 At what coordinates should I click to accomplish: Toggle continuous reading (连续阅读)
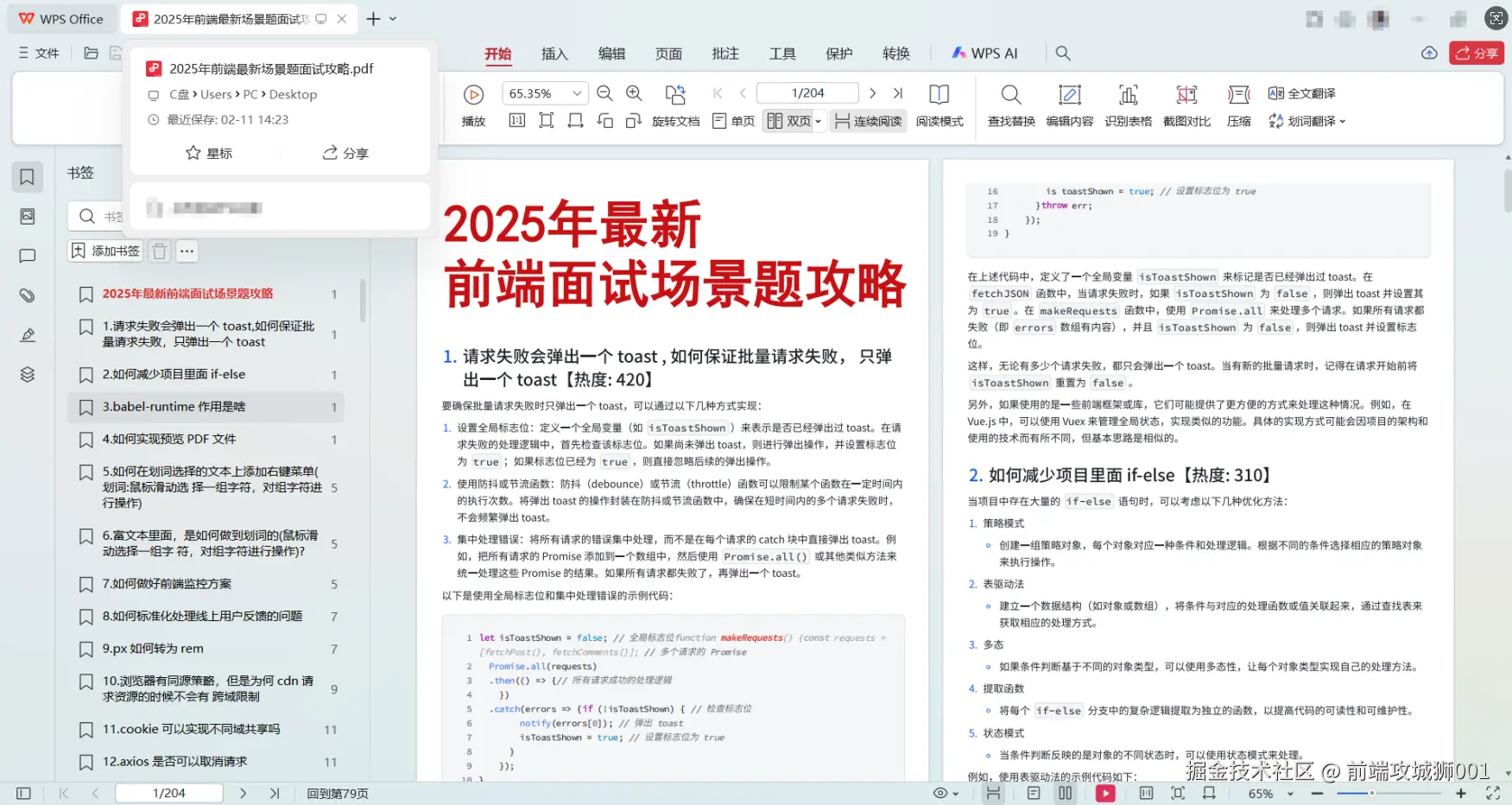tap(869, 121)
